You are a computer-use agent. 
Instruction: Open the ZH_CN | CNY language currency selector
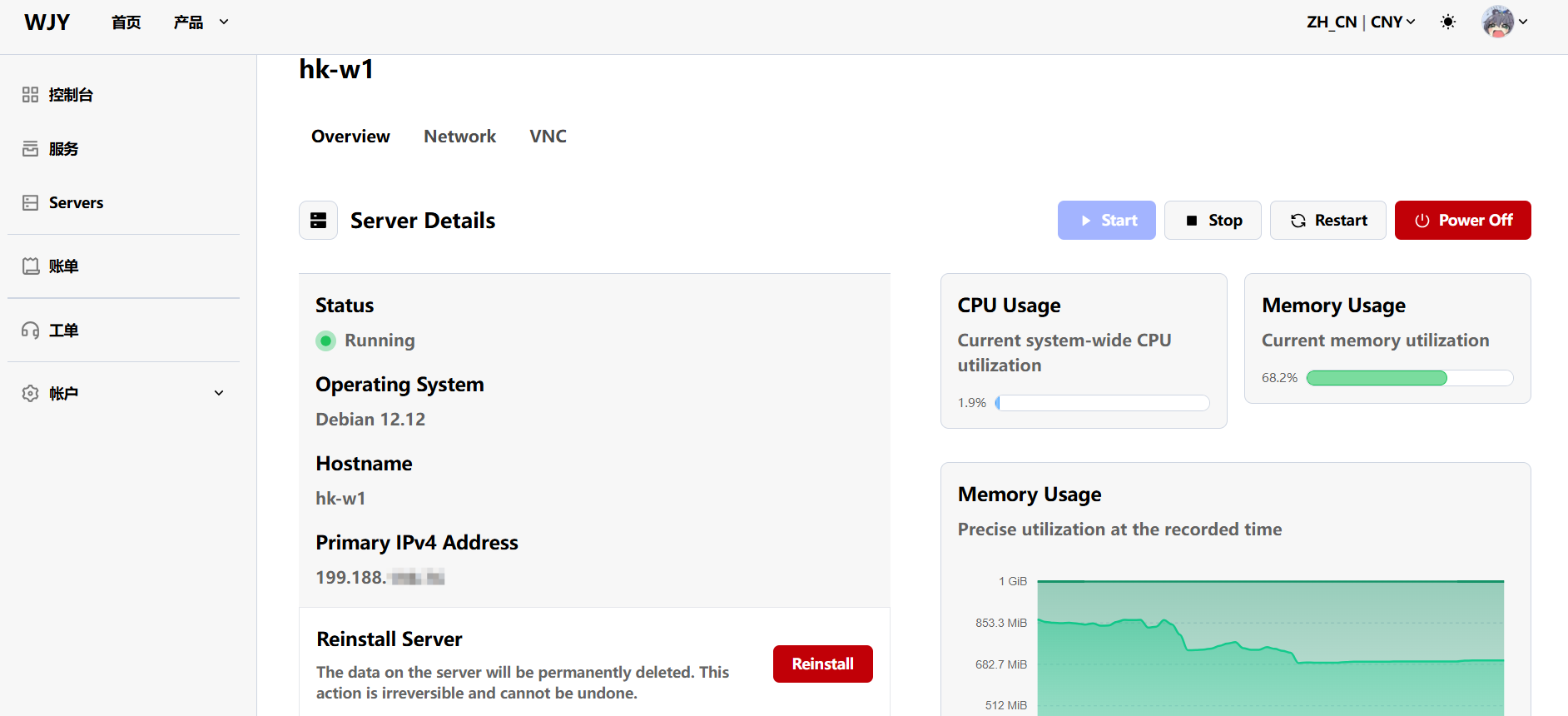coord(1360,22)
